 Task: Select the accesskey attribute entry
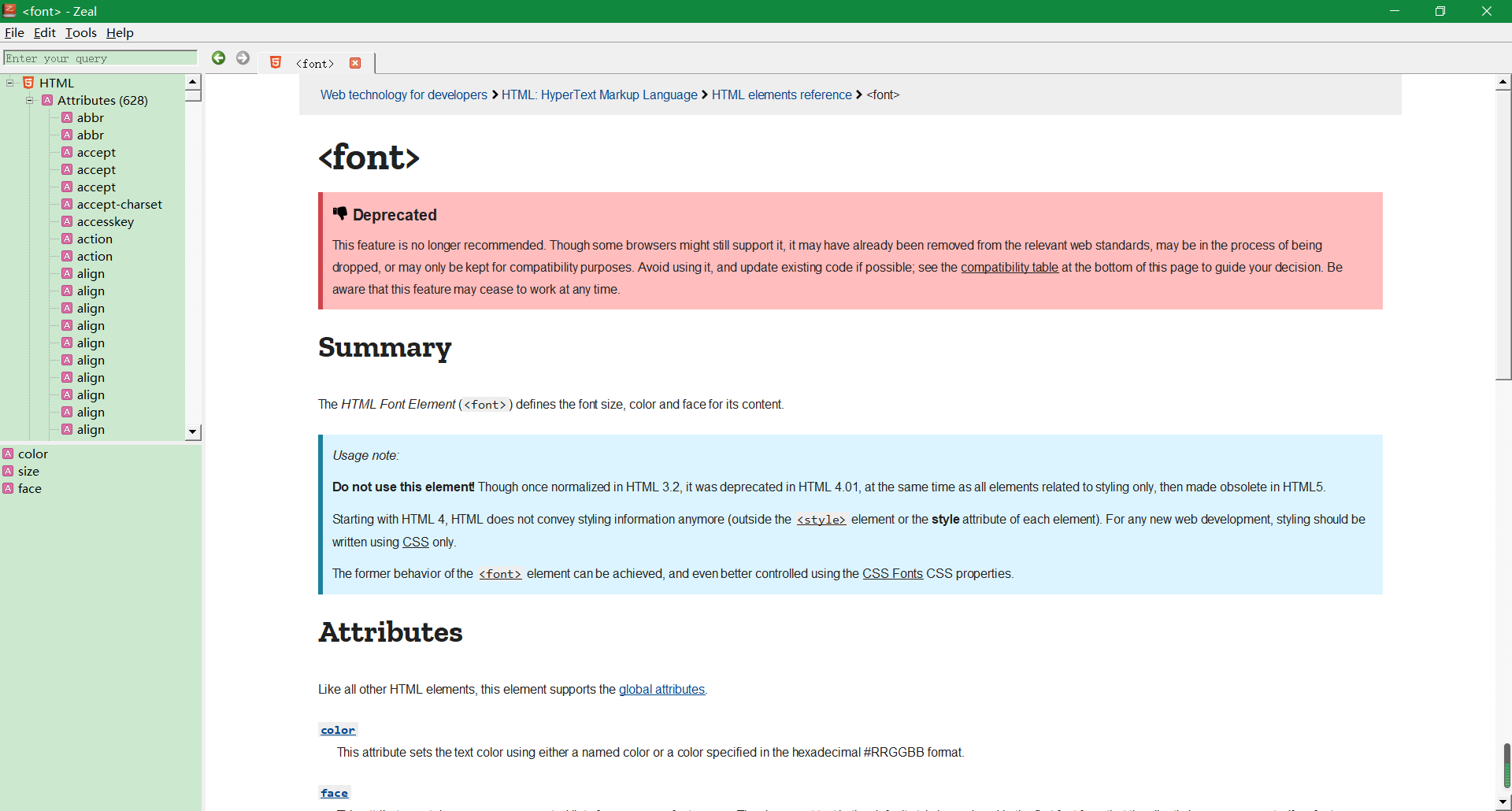(x=105, y=221)
